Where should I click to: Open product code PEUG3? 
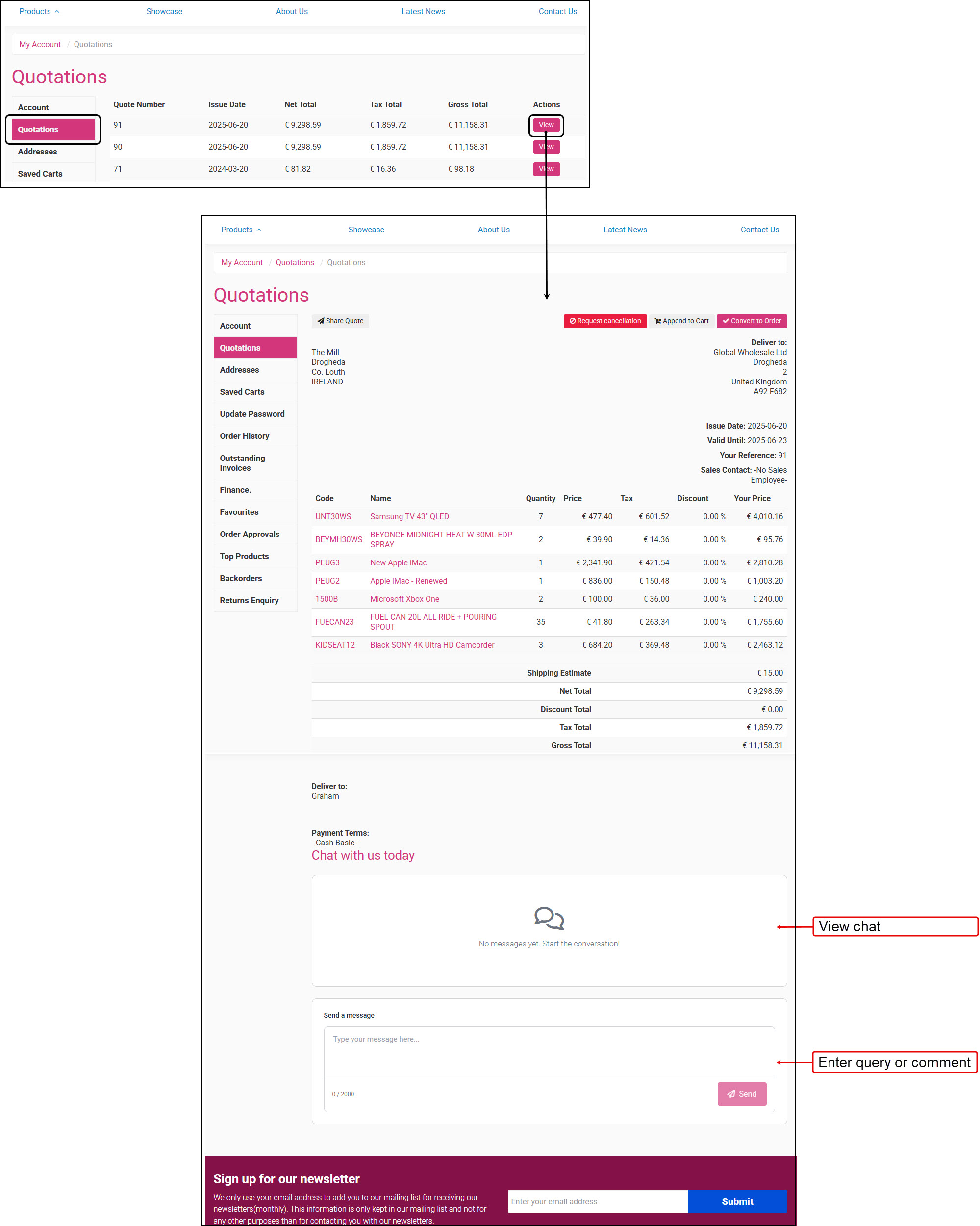[327, 562]
